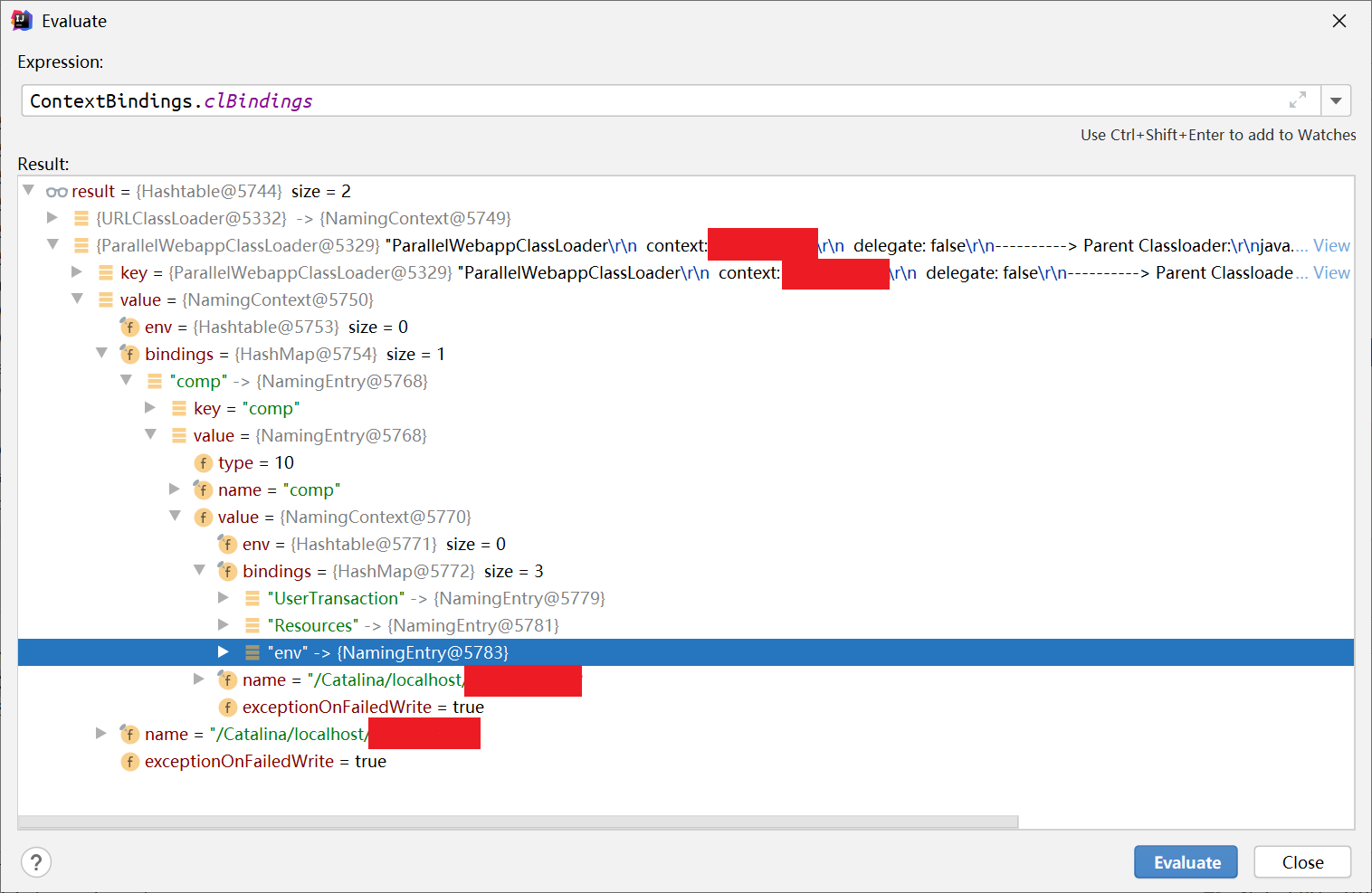Open the help question mark button
This screenshot has height=893, width=1372.
36,862
